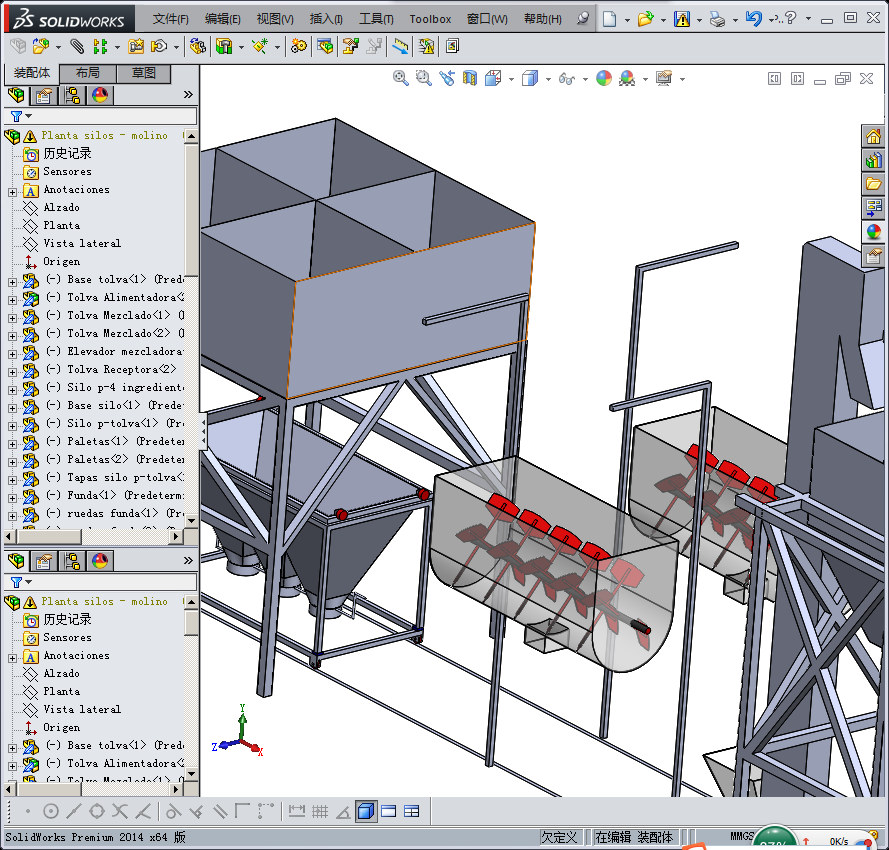Toggle the grid snap icon in bottom toolbar

coord(320,811)
